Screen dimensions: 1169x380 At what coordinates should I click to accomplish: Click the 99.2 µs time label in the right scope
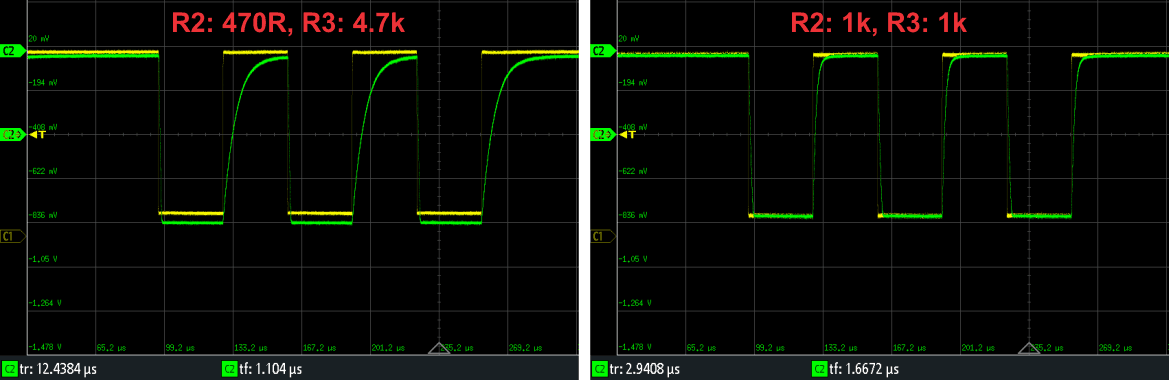tap(770, 347)
